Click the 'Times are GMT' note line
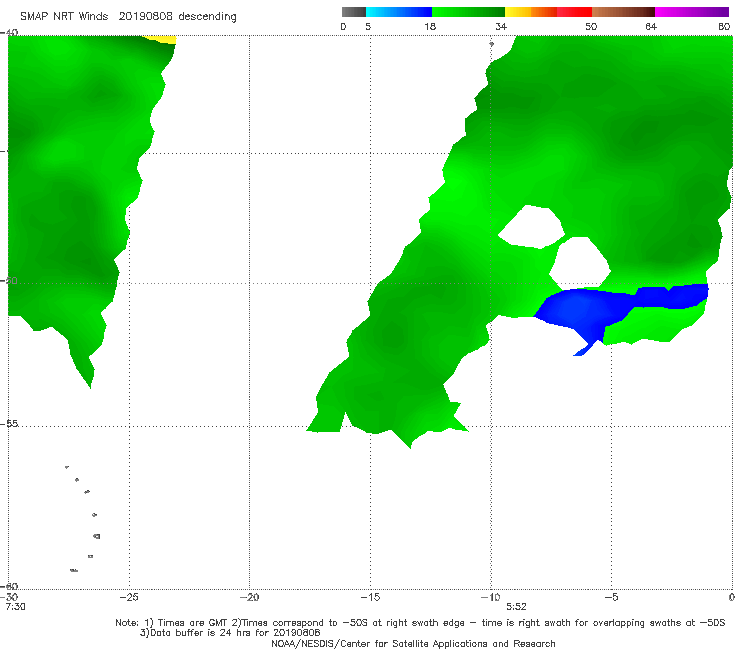The height and width of the screenshot is (650, 740). 420,623
